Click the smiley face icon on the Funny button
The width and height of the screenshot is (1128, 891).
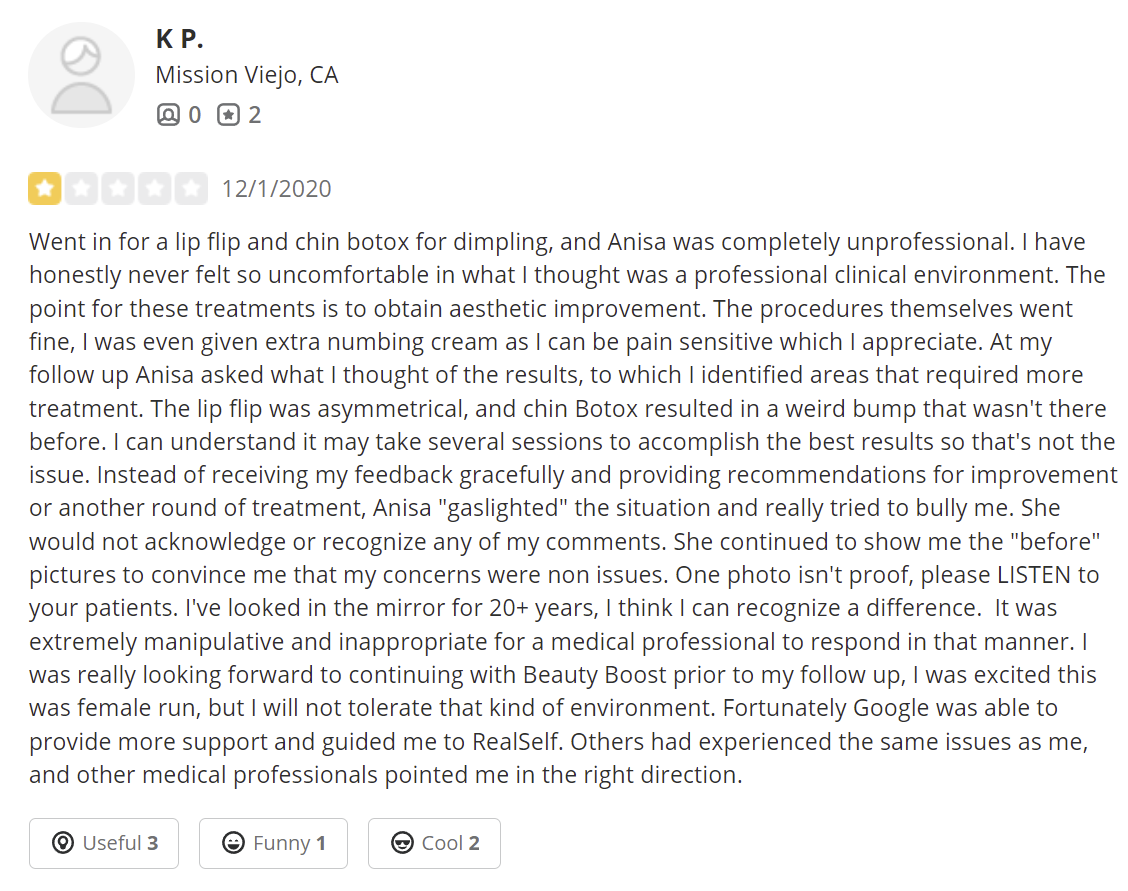(x=233, y=843)
